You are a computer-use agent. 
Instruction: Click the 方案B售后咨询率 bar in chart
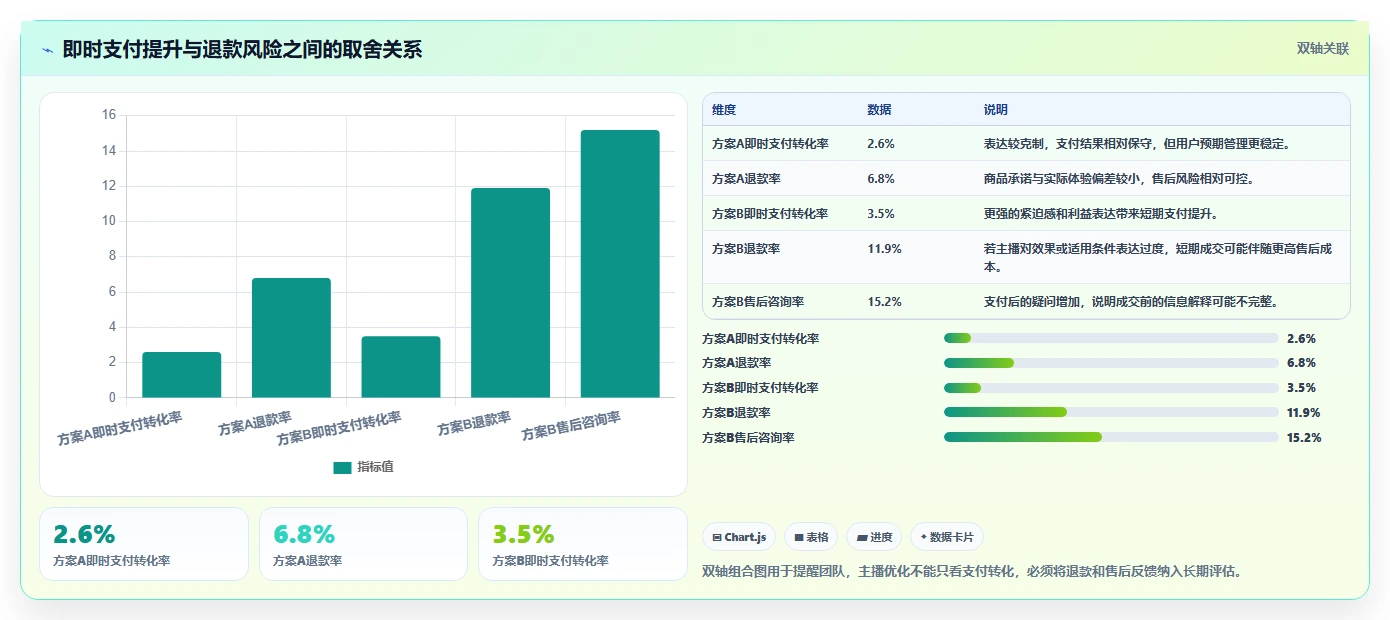620,264
